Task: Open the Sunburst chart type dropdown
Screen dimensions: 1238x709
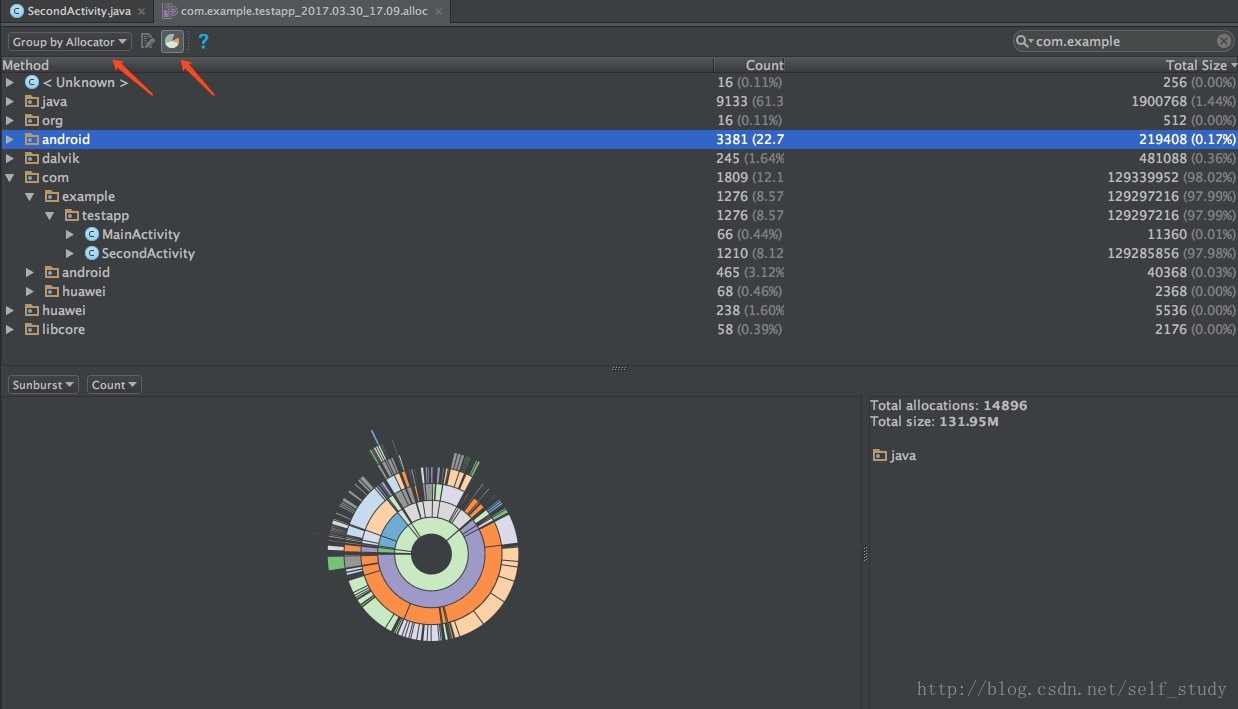Action: pos(43,384)
